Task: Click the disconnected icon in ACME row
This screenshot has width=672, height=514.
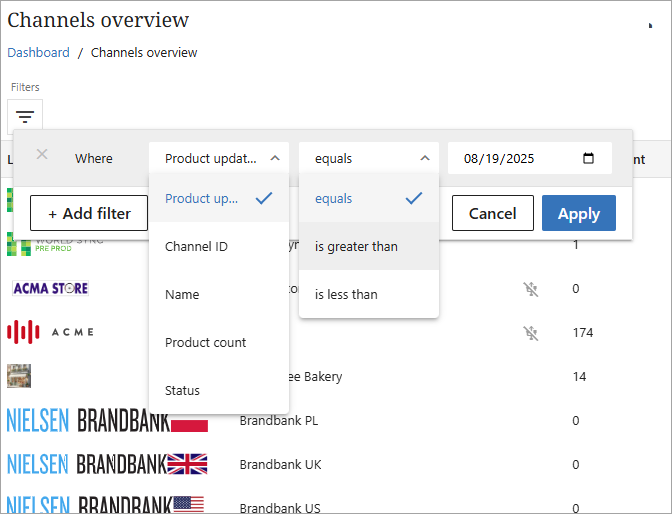Action: [530, 332]
